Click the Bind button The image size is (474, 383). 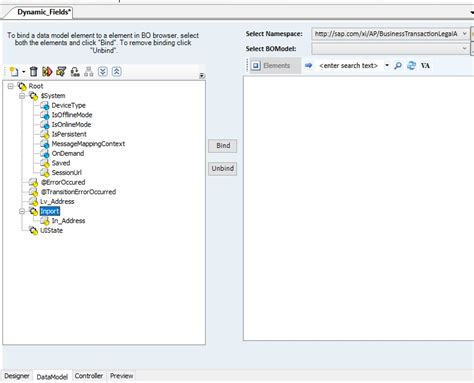pyautogui.click(x=223, y=146)
